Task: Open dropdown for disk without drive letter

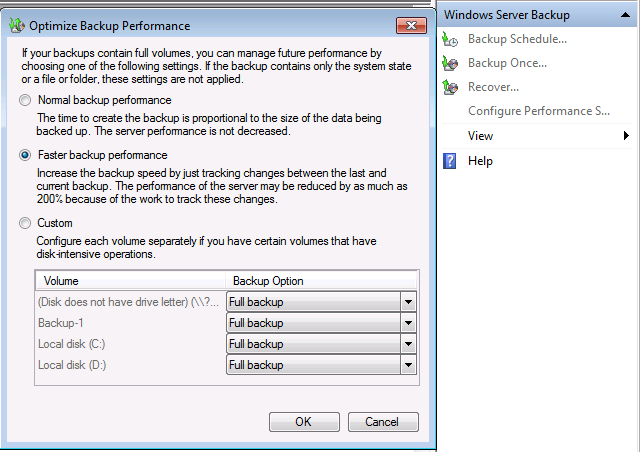Action: click(408, 302)
